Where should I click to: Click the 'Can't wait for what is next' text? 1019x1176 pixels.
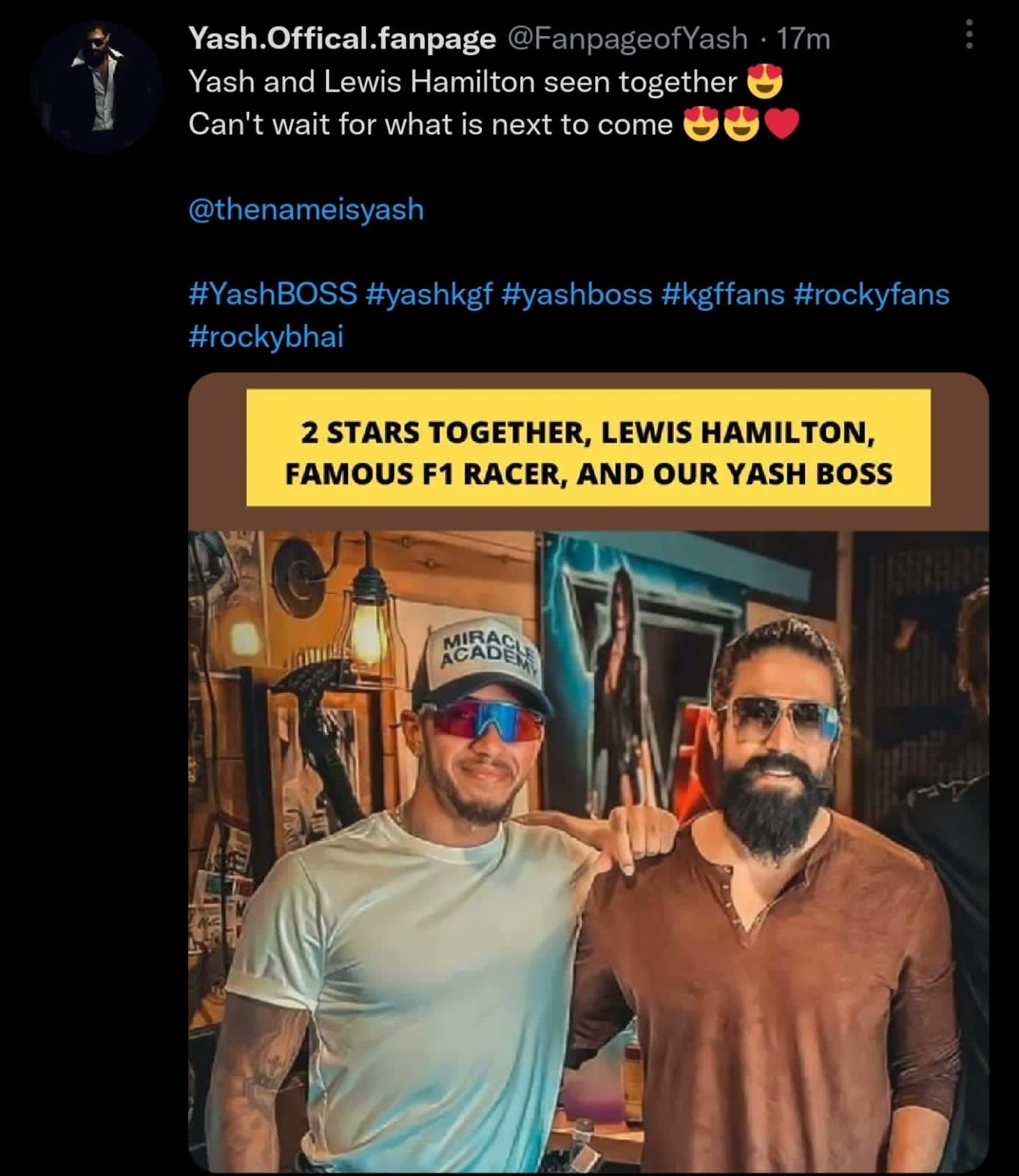click(x=430, y=124)
